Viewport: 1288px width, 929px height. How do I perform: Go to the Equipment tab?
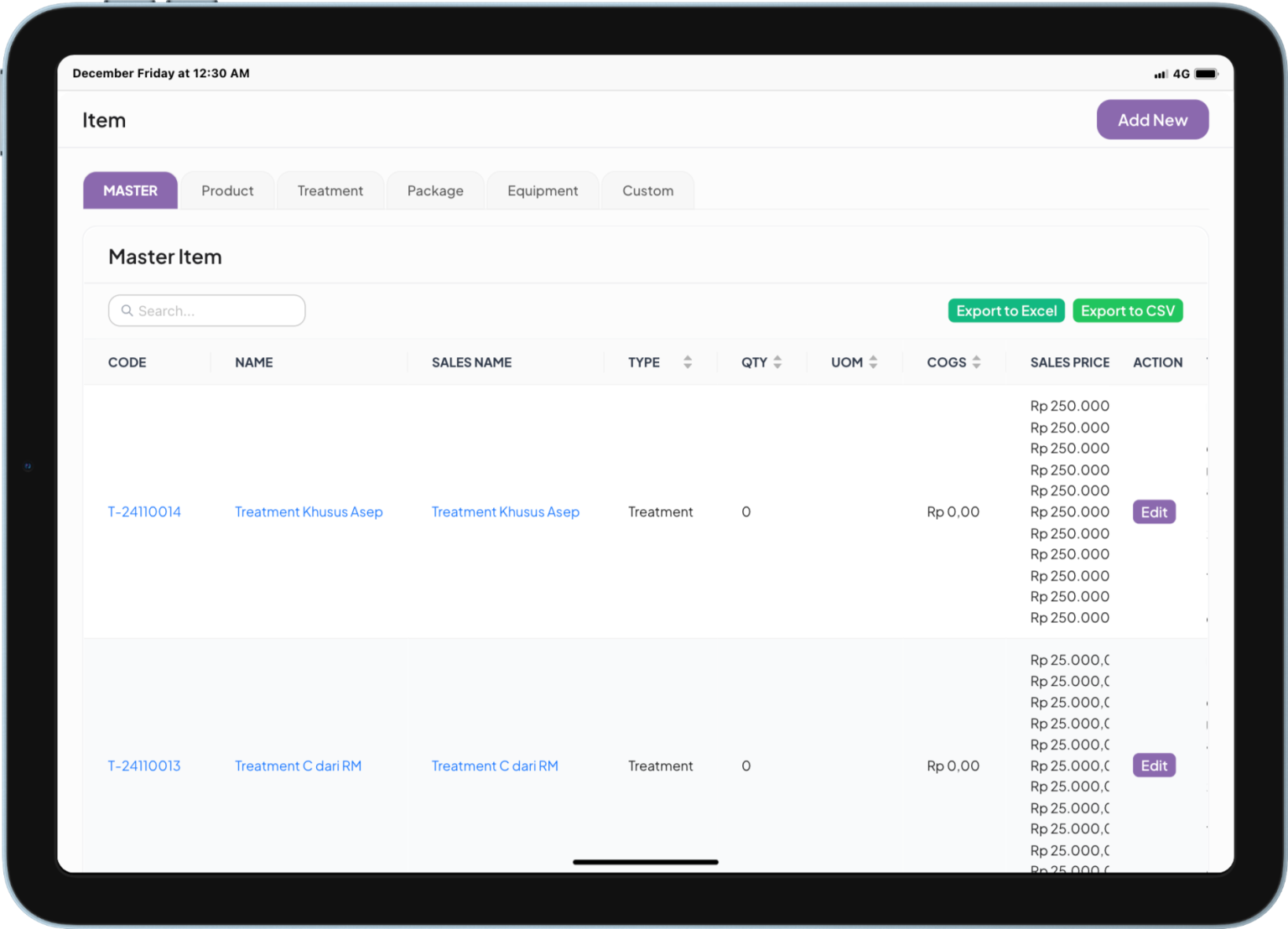click(x=543, y=191)
